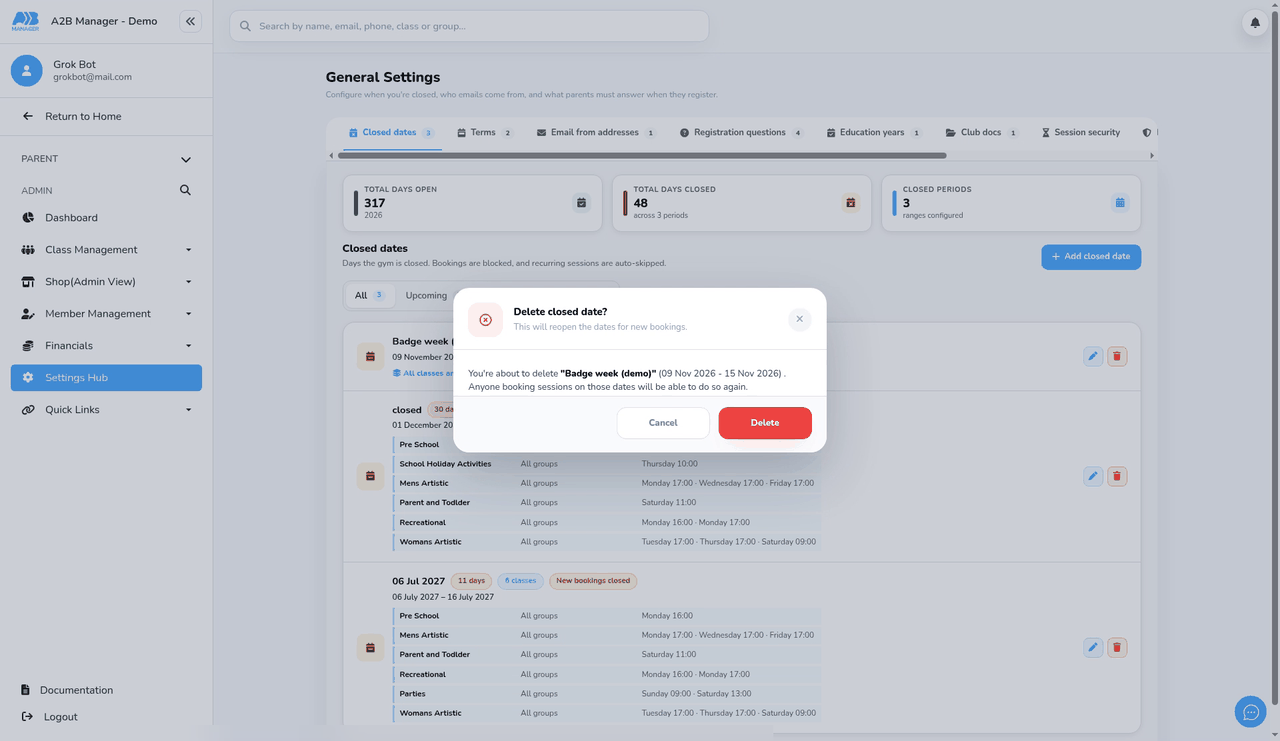Select the Upcoming filter
1280x741 pixels.
tap(426, 295)
